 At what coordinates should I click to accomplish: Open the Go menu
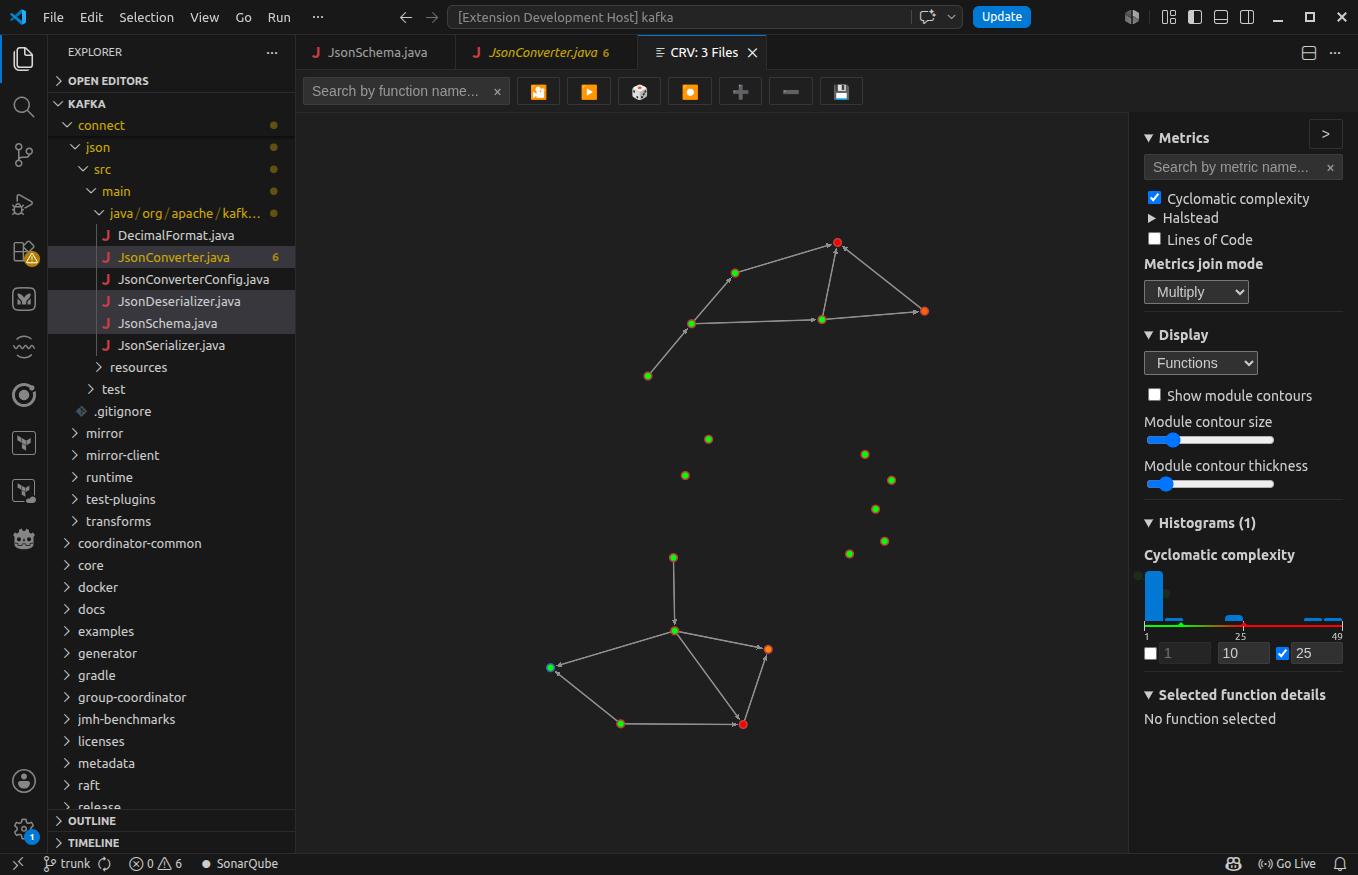click(x=244, y=17)
